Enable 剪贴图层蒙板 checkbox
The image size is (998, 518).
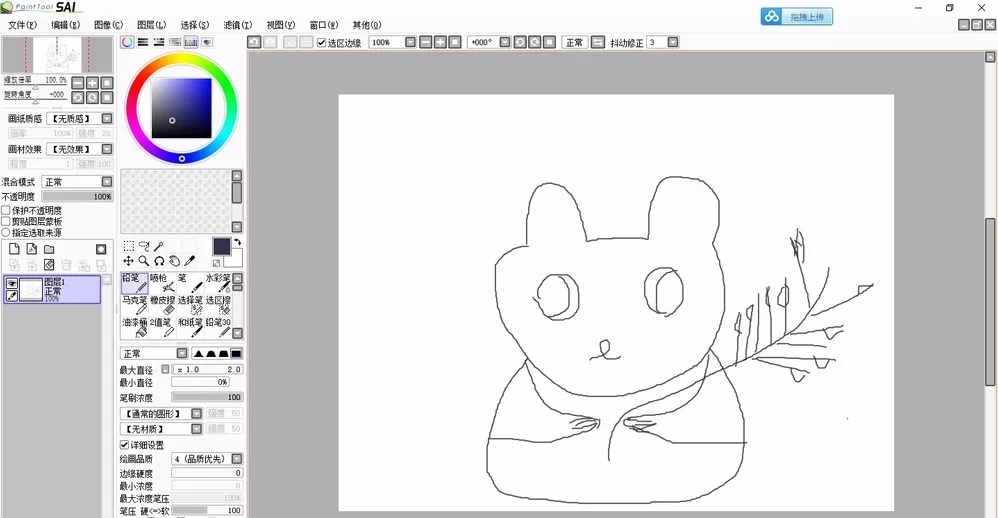coord(6,221)
